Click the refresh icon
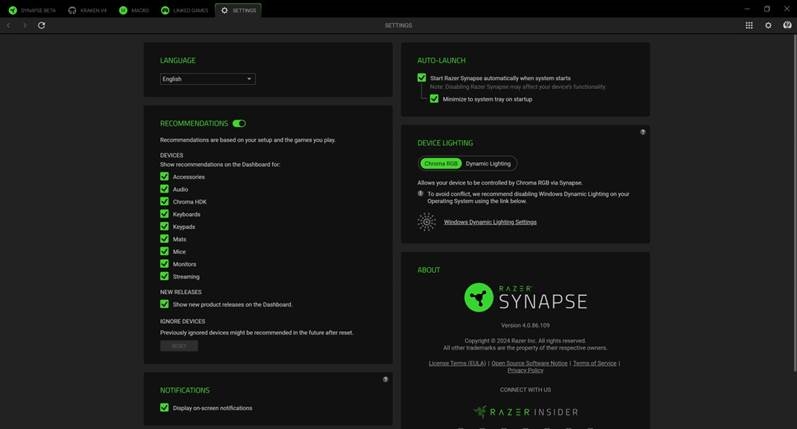 [41, 25]
